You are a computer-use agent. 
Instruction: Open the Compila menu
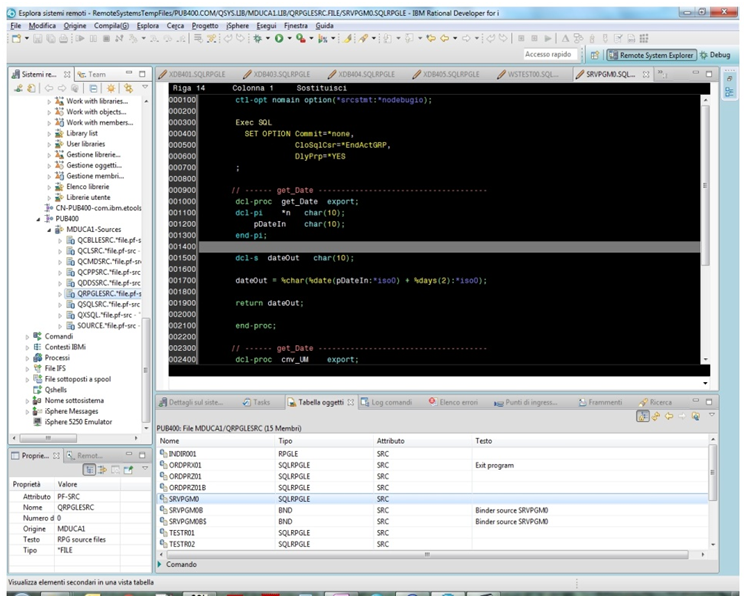tap(111, 26)
